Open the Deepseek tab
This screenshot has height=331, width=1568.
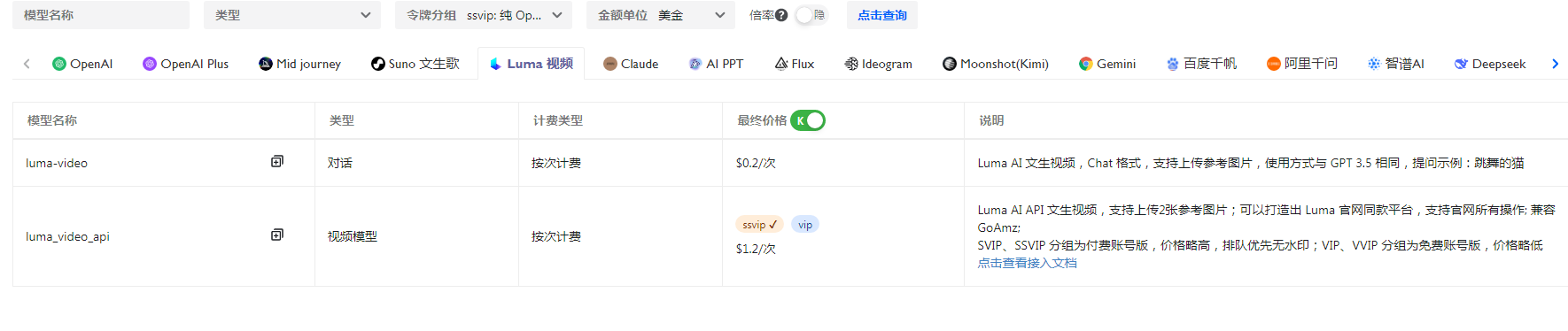(x=1490, y=64)
